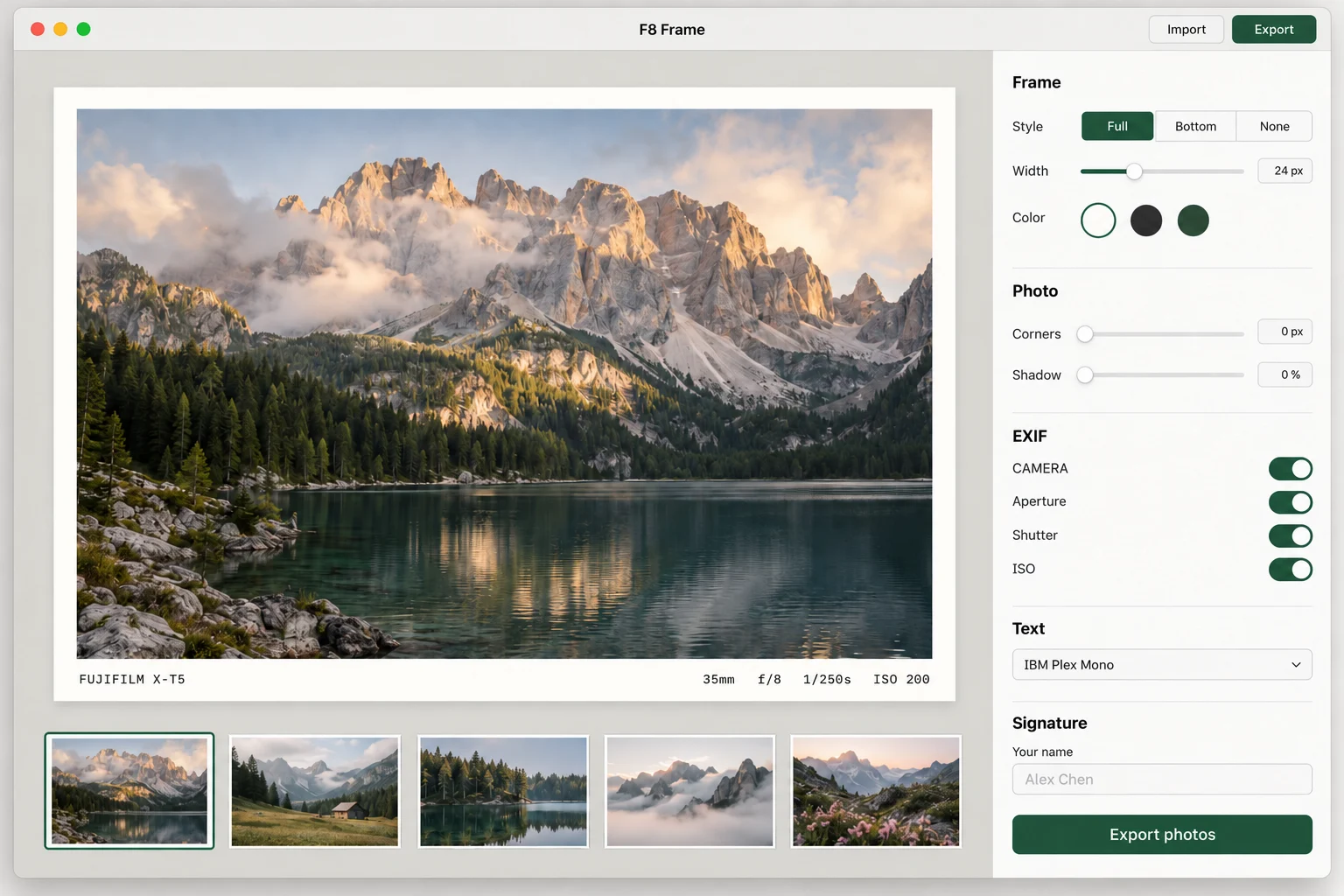Click the 35mm focal length text
Screen dimensions: 1344x896
click(718, 680)
